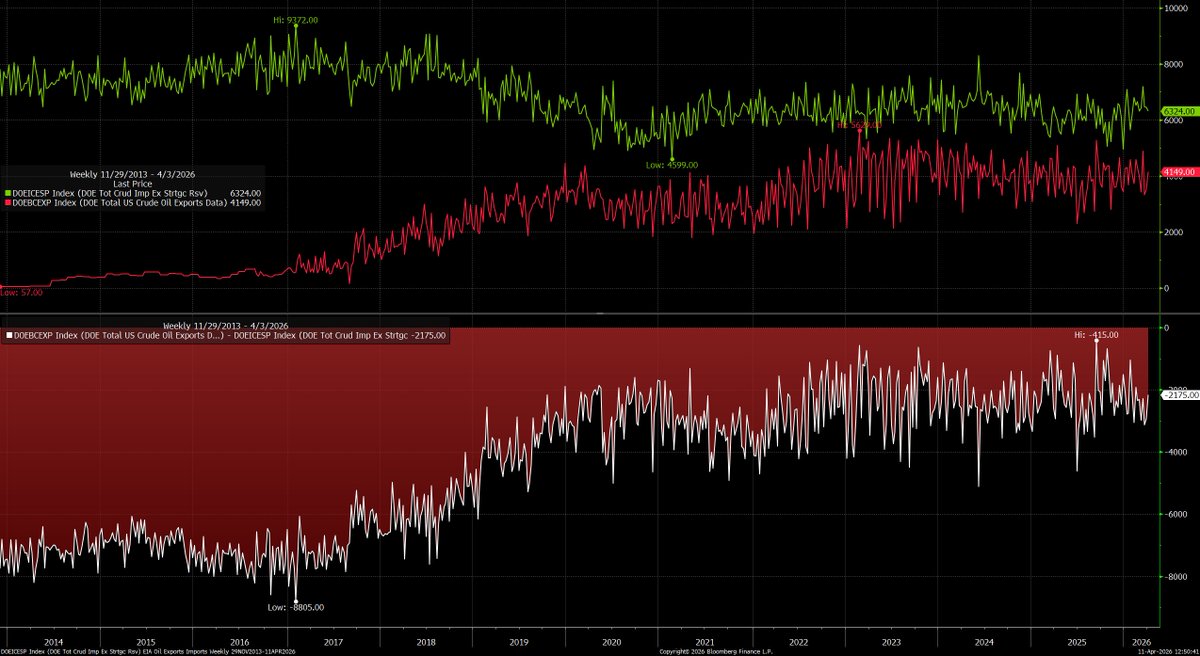Click the 2025 year label on the time axis
Screen dimensions: 1200x656
(1078, 641)
